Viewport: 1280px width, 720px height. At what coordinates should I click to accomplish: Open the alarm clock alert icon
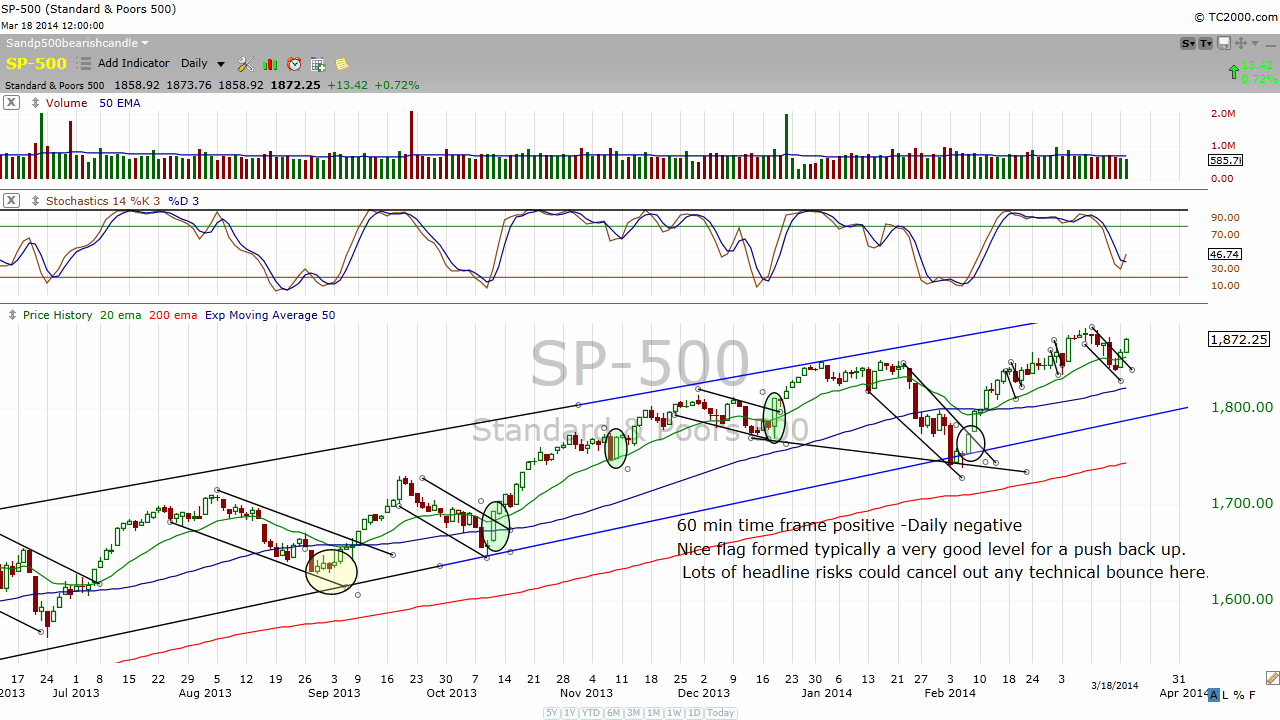(294, 64)
